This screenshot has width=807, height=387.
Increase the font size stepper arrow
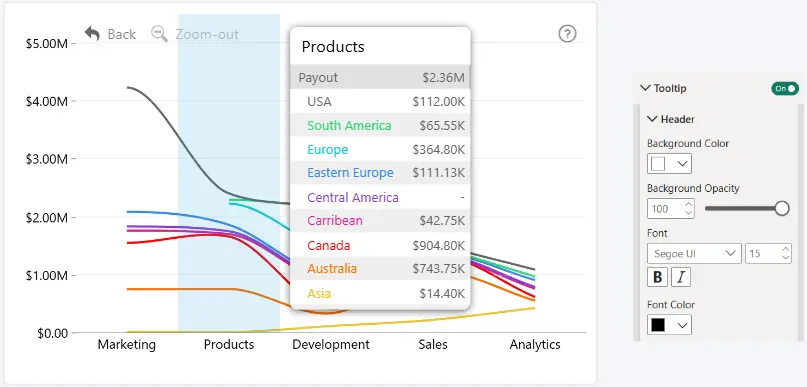(785, 249)
